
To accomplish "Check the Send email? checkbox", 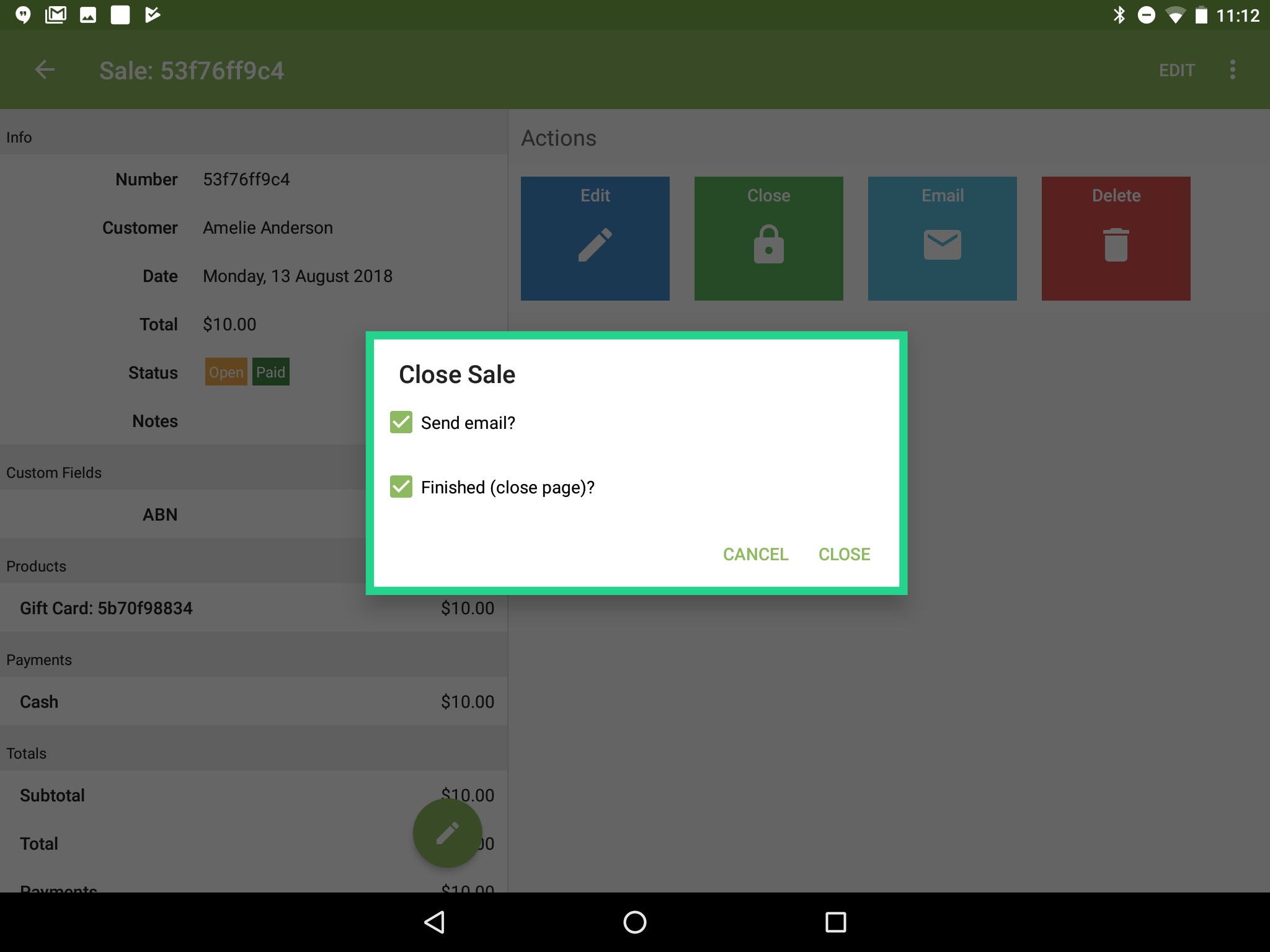I will [x=401, y=422].
